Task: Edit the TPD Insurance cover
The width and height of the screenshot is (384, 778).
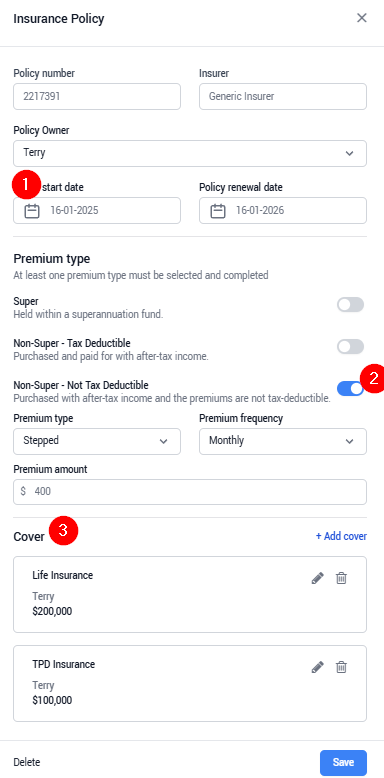Action: point(318,667)
